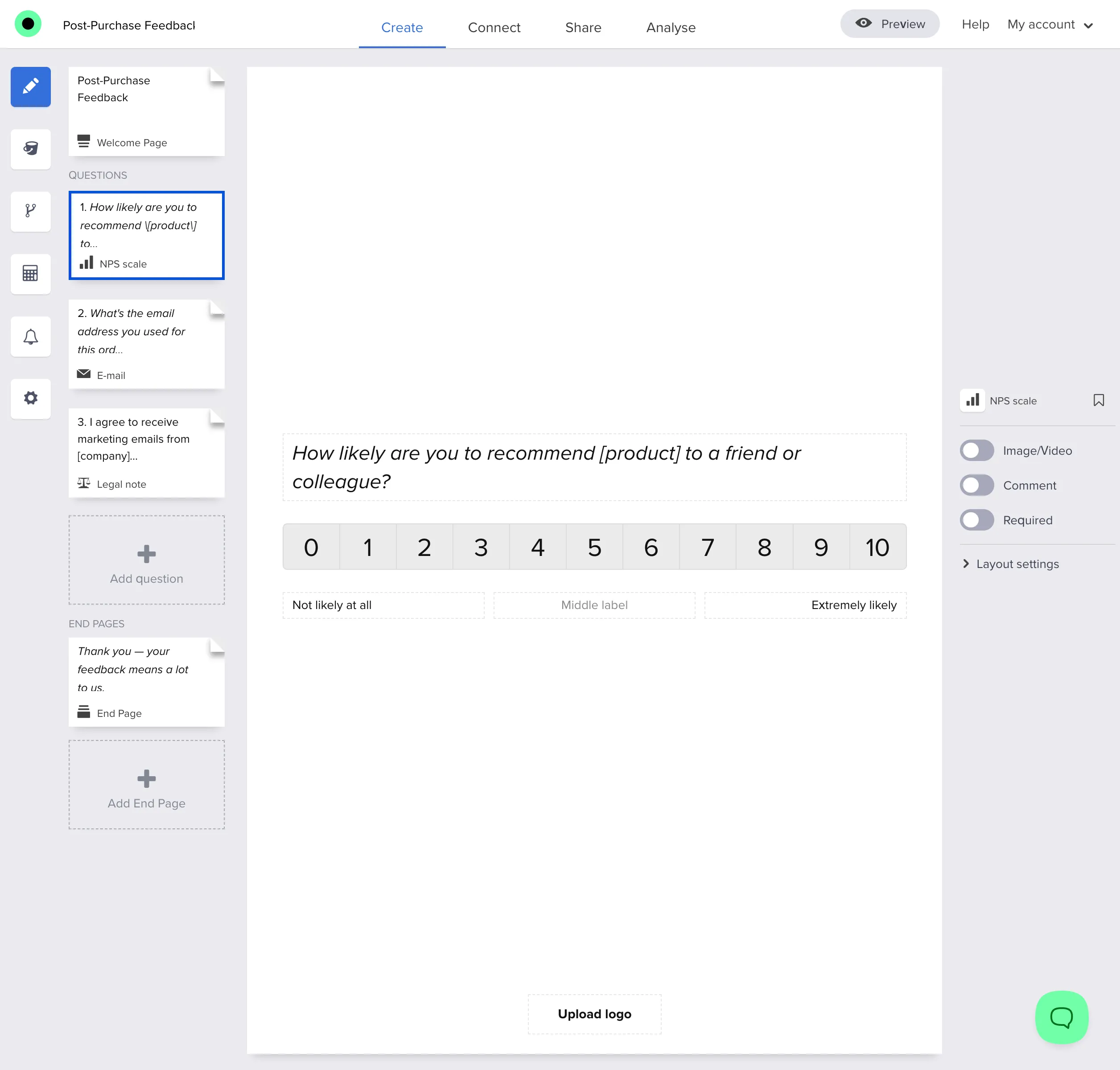The width and height of the screenshot is (1120, 1070).
Task: Select question 2 email address card
Action: [147, 345]
